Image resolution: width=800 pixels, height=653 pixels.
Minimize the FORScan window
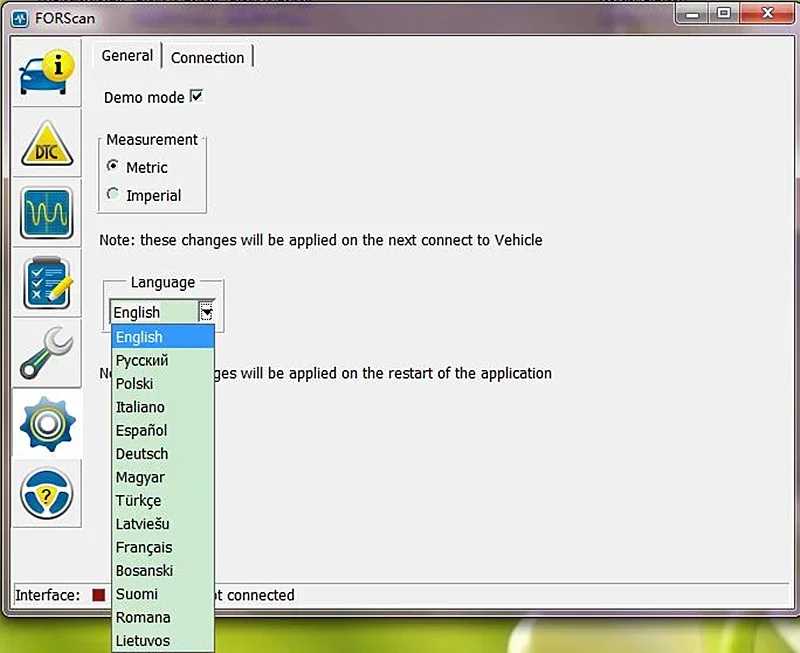tap(692, 14)
